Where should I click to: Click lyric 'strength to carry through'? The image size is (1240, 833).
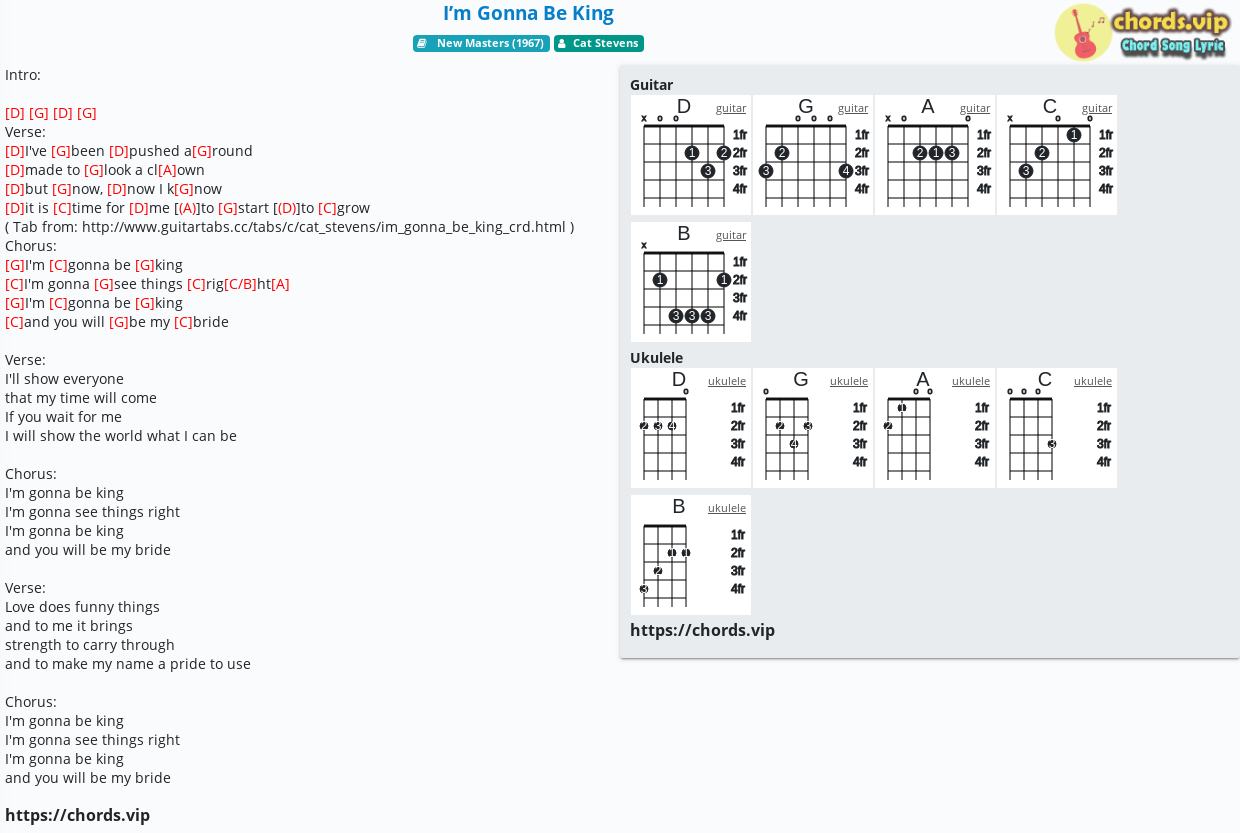coord(90,645)
